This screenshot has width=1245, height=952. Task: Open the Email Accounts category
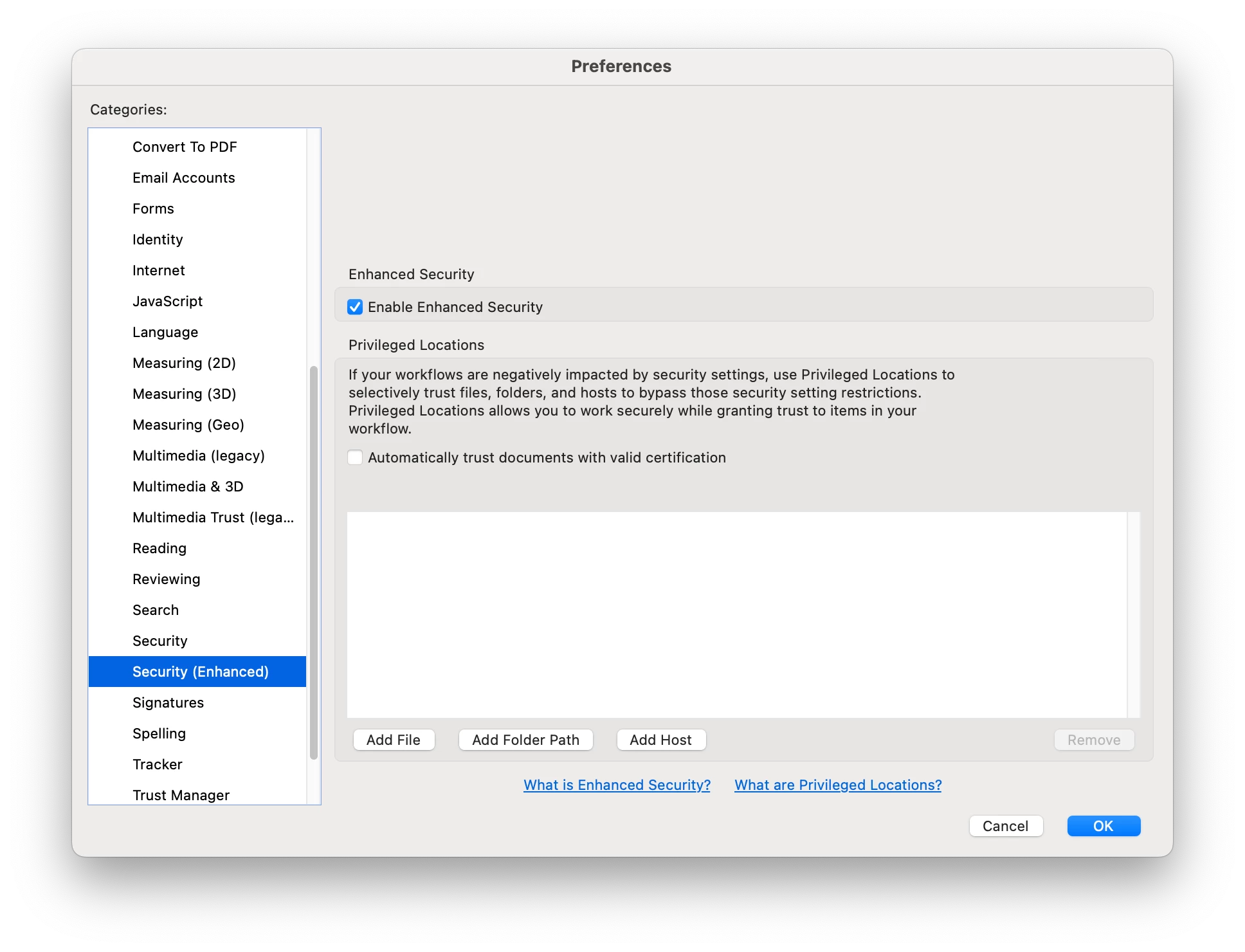(183, 178)
